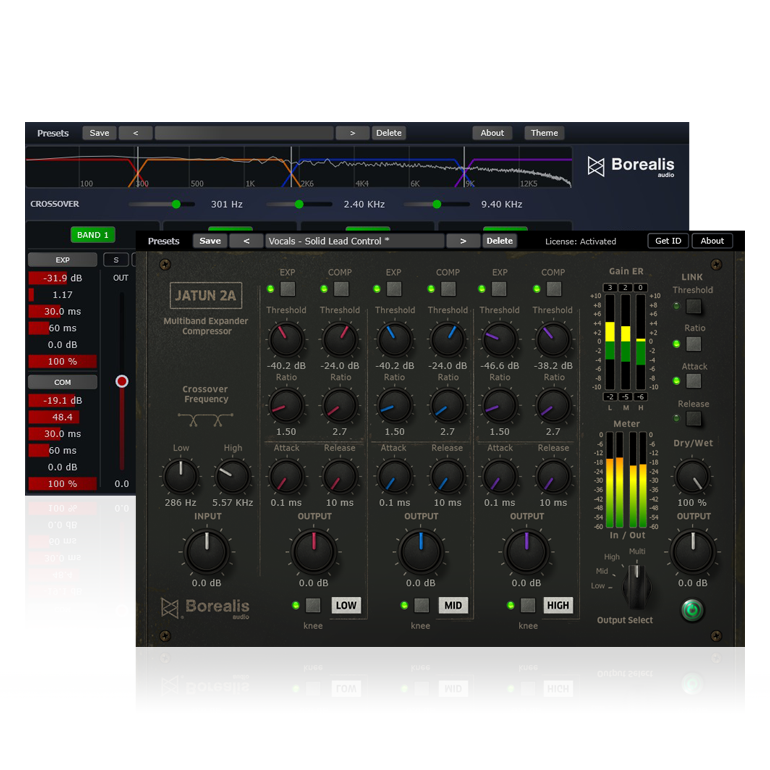Click the Low band COMP Ratio knob
Image resolution: width=770 pixels, height=770 pixels.
340,406
